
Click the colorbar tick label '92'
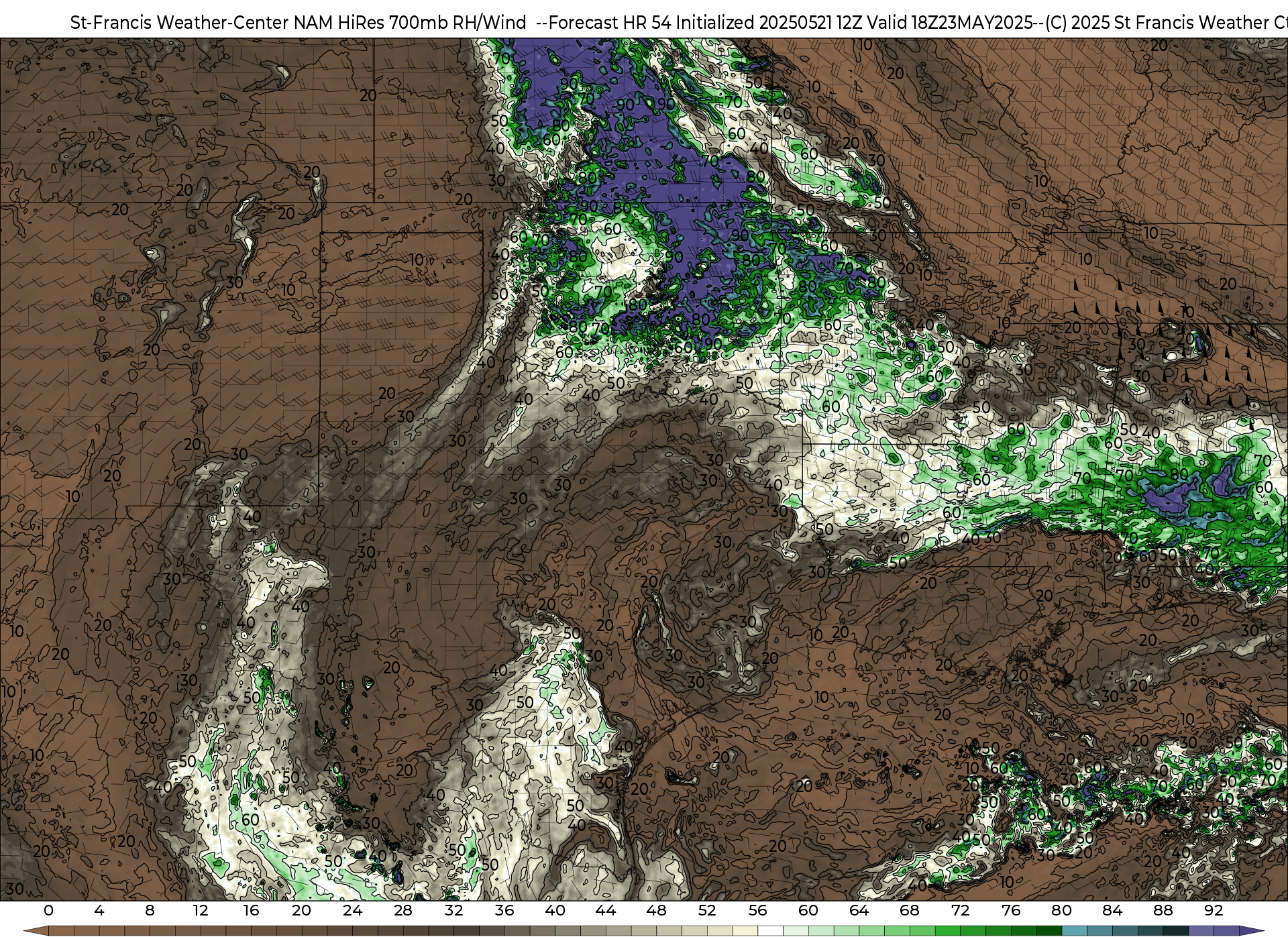coord(1214,910)
